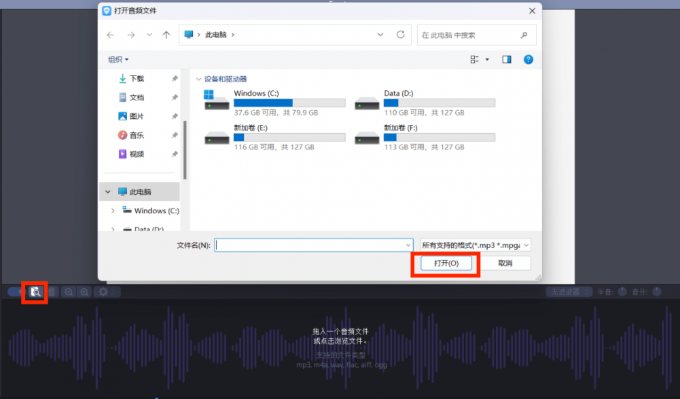
Task: Open the 无滤波器 filter dropdown
Action: point(569,292)
